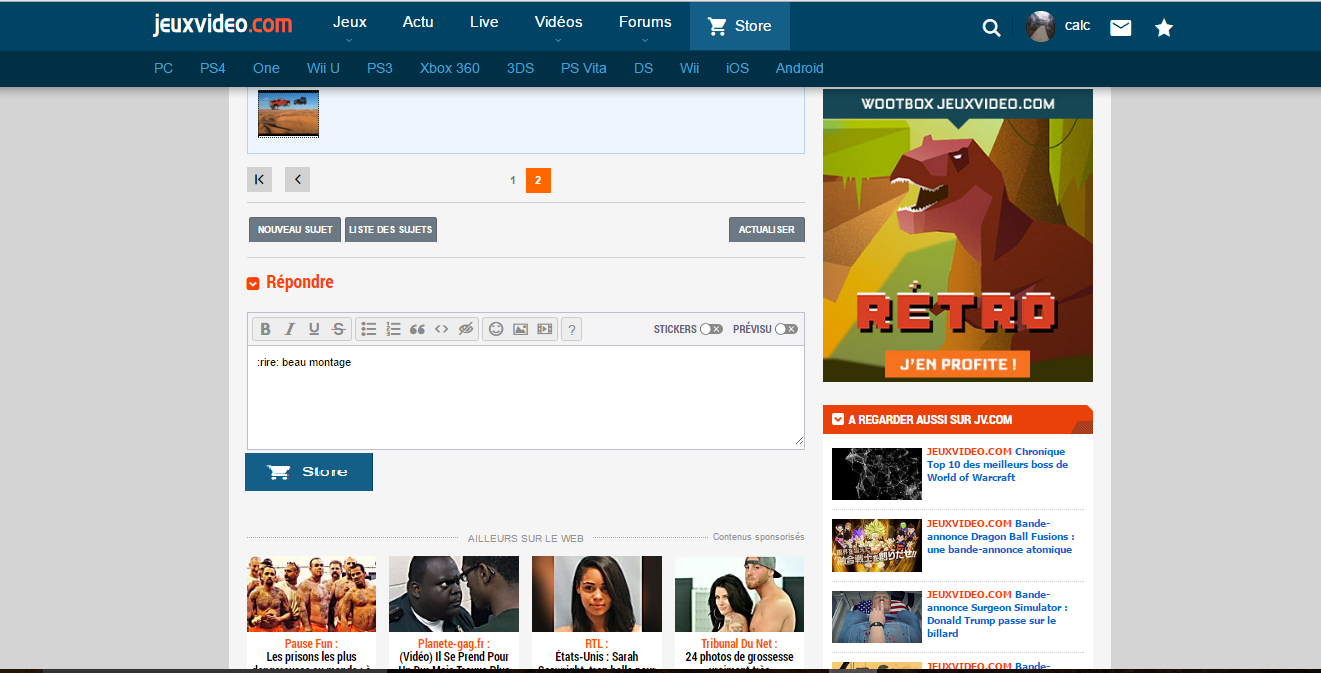1321x673 pixels.
Task: Open the Store tab in the top navigation
Action: coord(740,26)
